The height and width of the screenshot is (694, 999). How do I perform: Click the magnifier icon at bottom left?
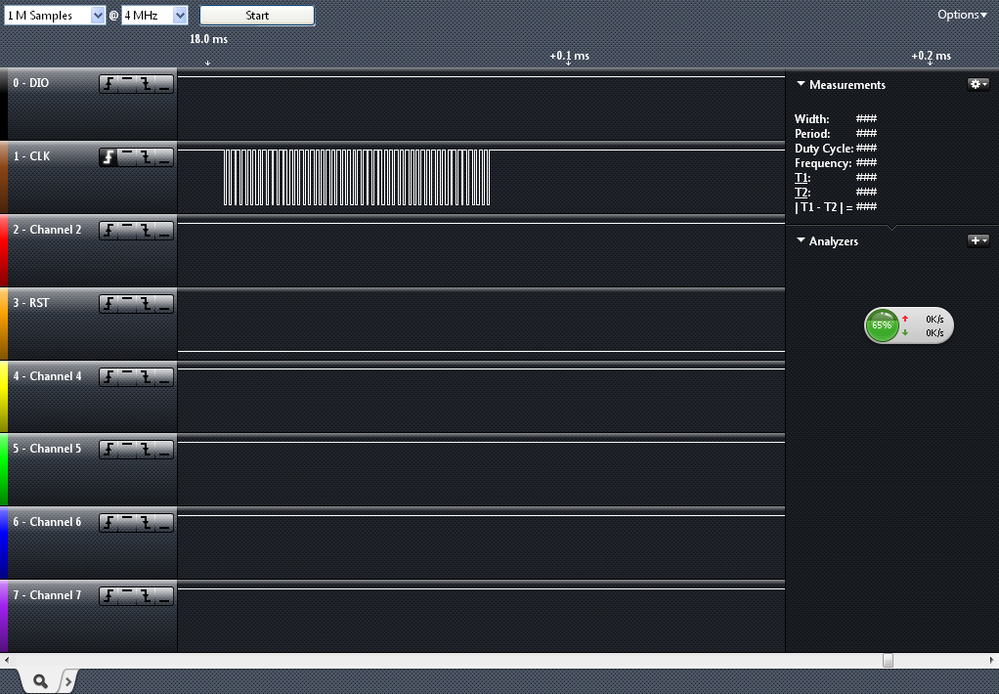point(39,679)
